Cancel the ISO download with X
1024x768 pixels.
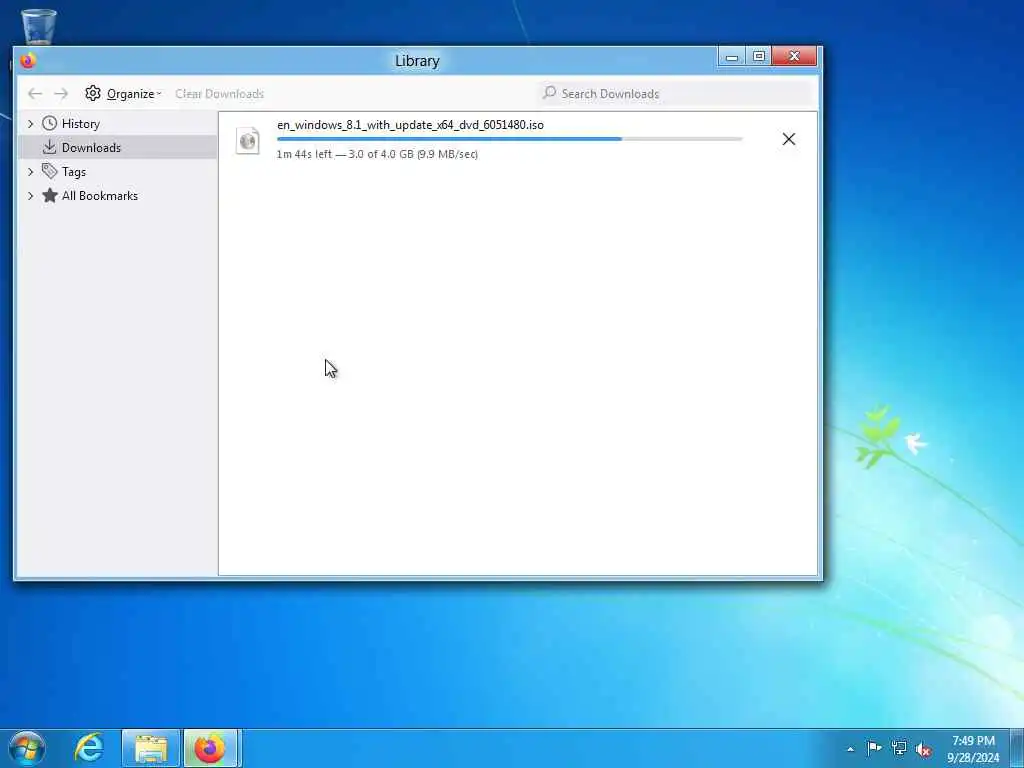[x=789, y=139]
